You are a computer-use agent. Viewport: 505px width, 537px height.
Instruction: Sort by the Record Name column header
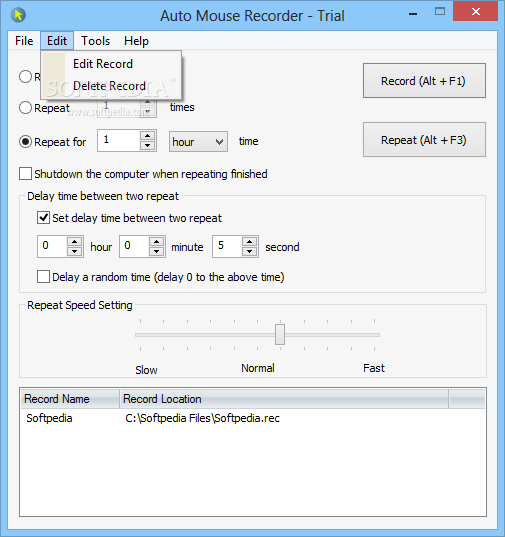pos(70,399)
